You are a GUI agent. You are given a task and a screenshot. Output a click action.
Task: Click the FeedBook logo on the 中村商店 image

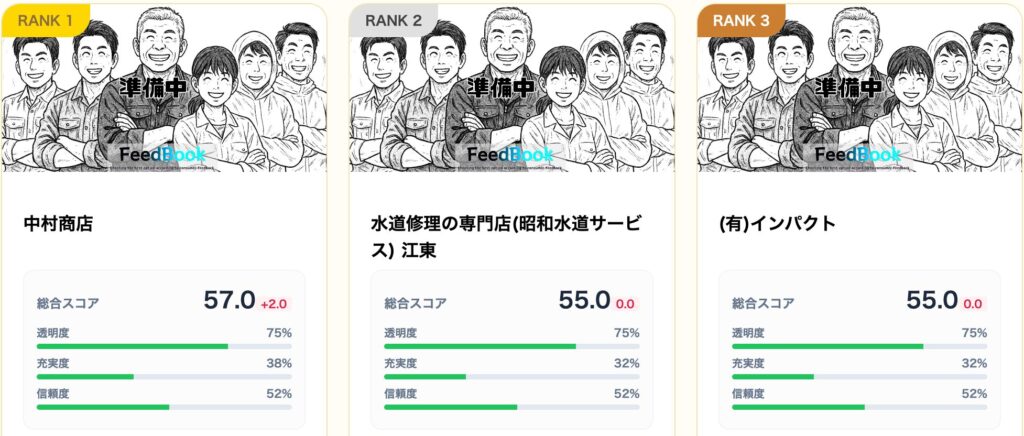click(x=163, y=155)
